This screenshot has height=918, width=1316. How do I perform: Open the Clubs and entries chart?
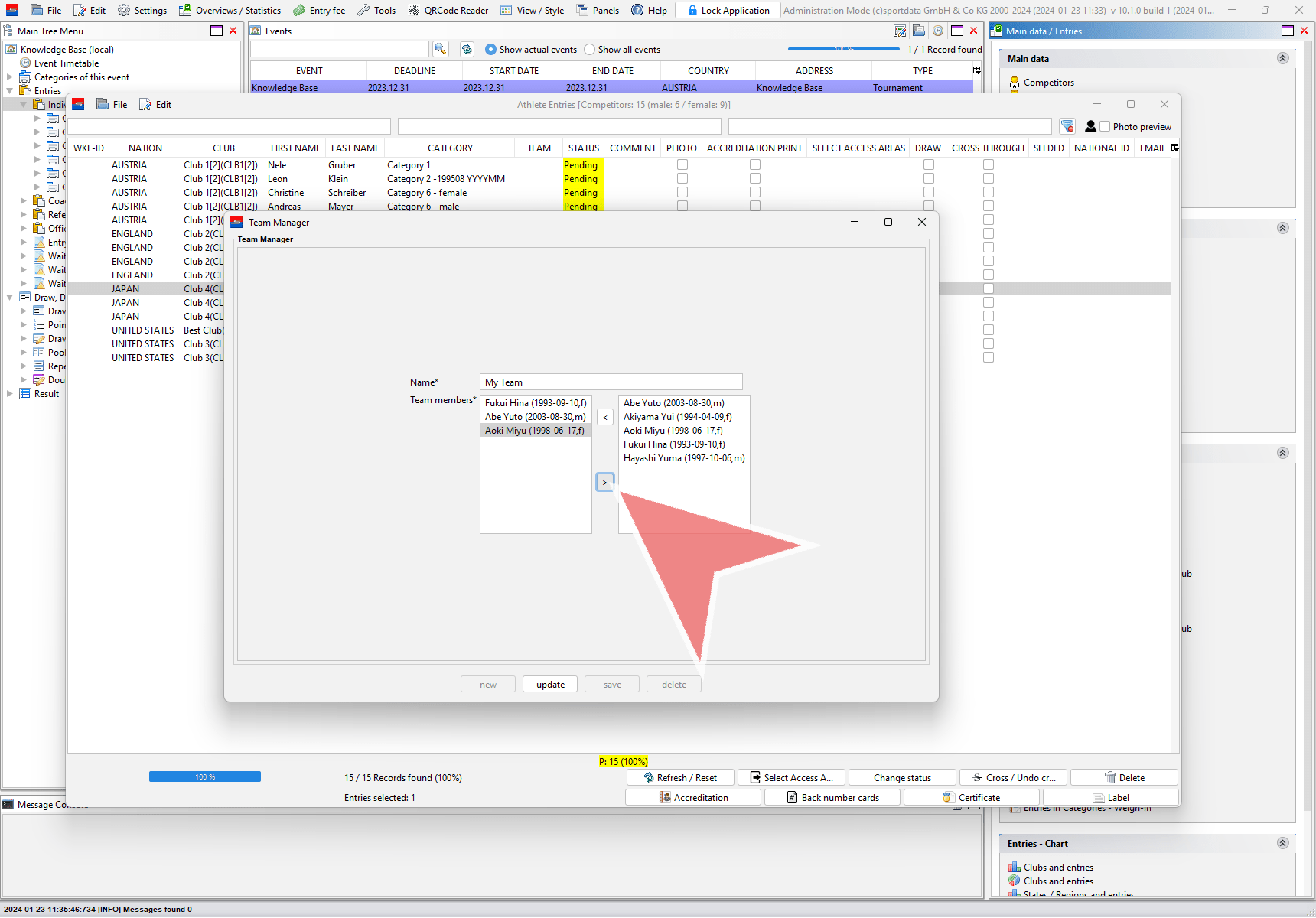tap(1057, 867)
